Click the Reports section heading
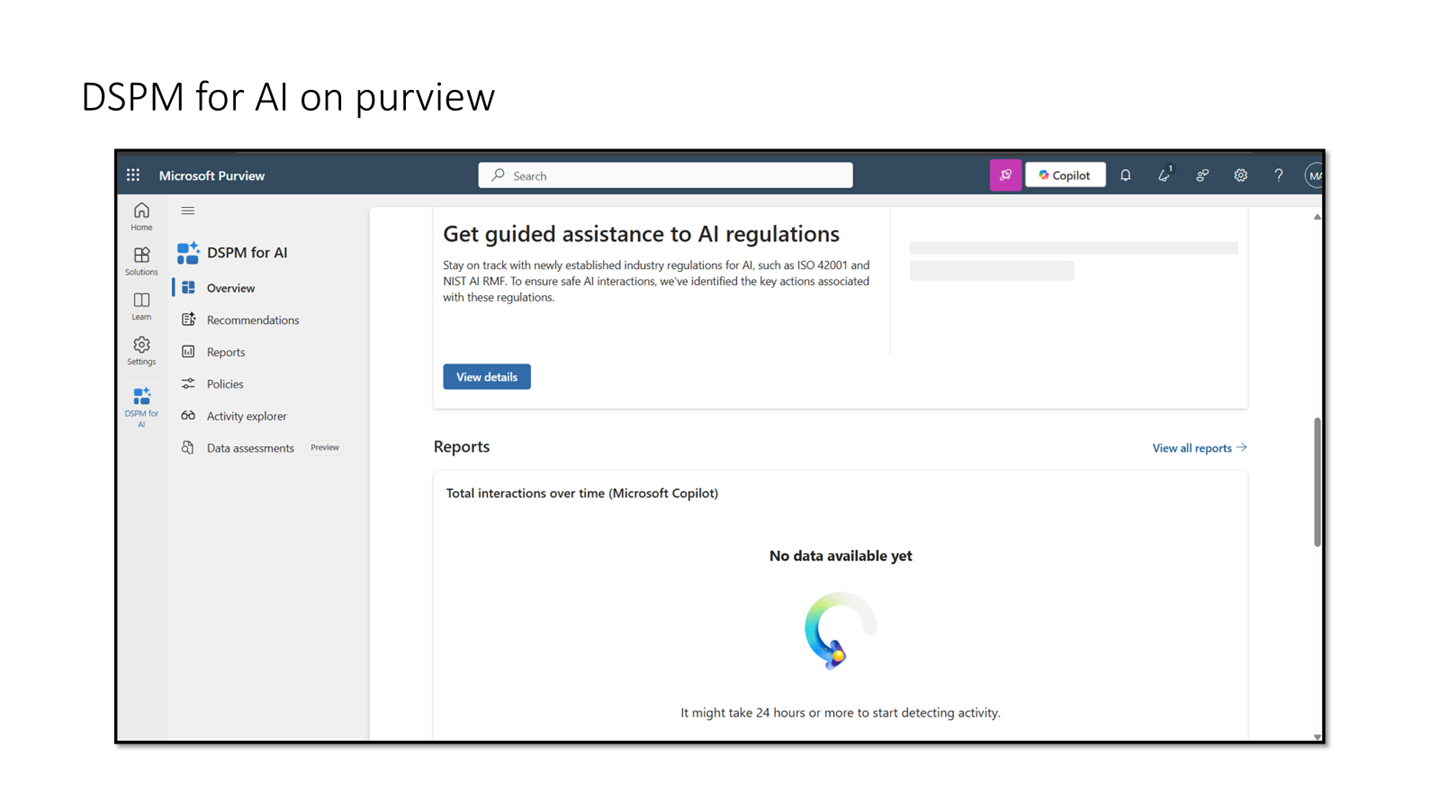Image resolution: width=1440 pixels, height=810 pixels. coord(462,447)
